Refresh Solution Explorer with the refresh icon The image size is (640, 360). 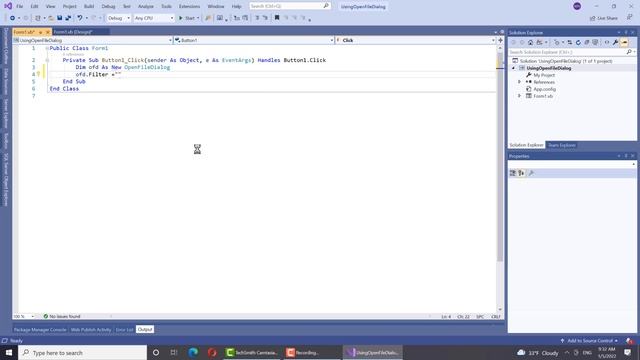578,42
